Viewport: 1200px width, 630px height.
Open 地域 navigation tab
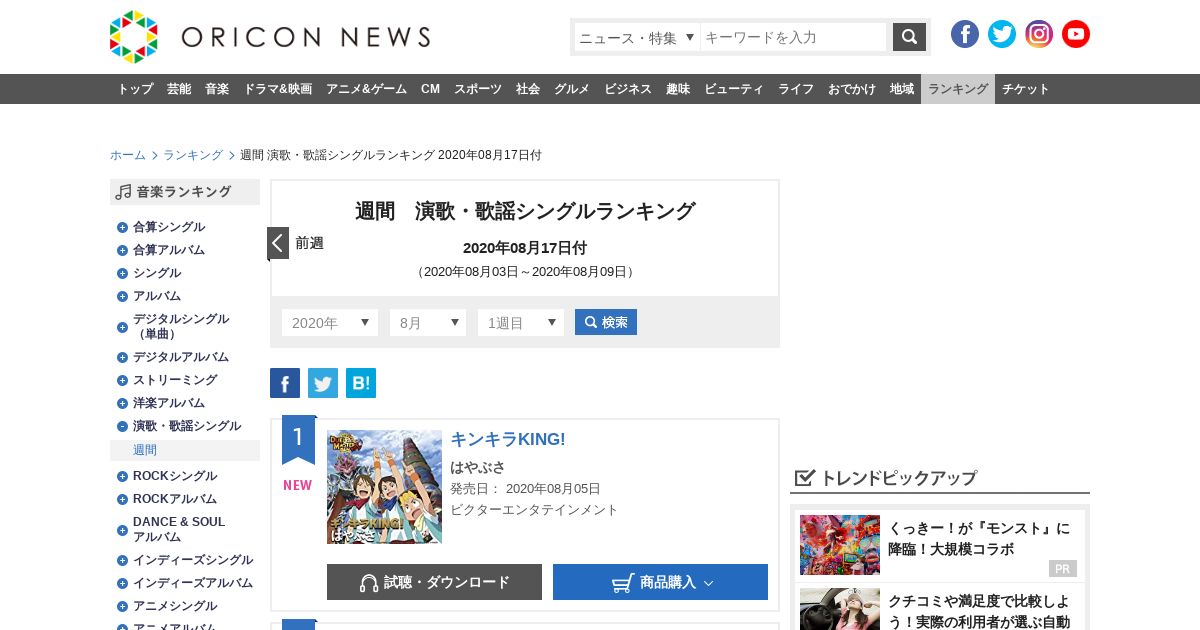[902, 89]
